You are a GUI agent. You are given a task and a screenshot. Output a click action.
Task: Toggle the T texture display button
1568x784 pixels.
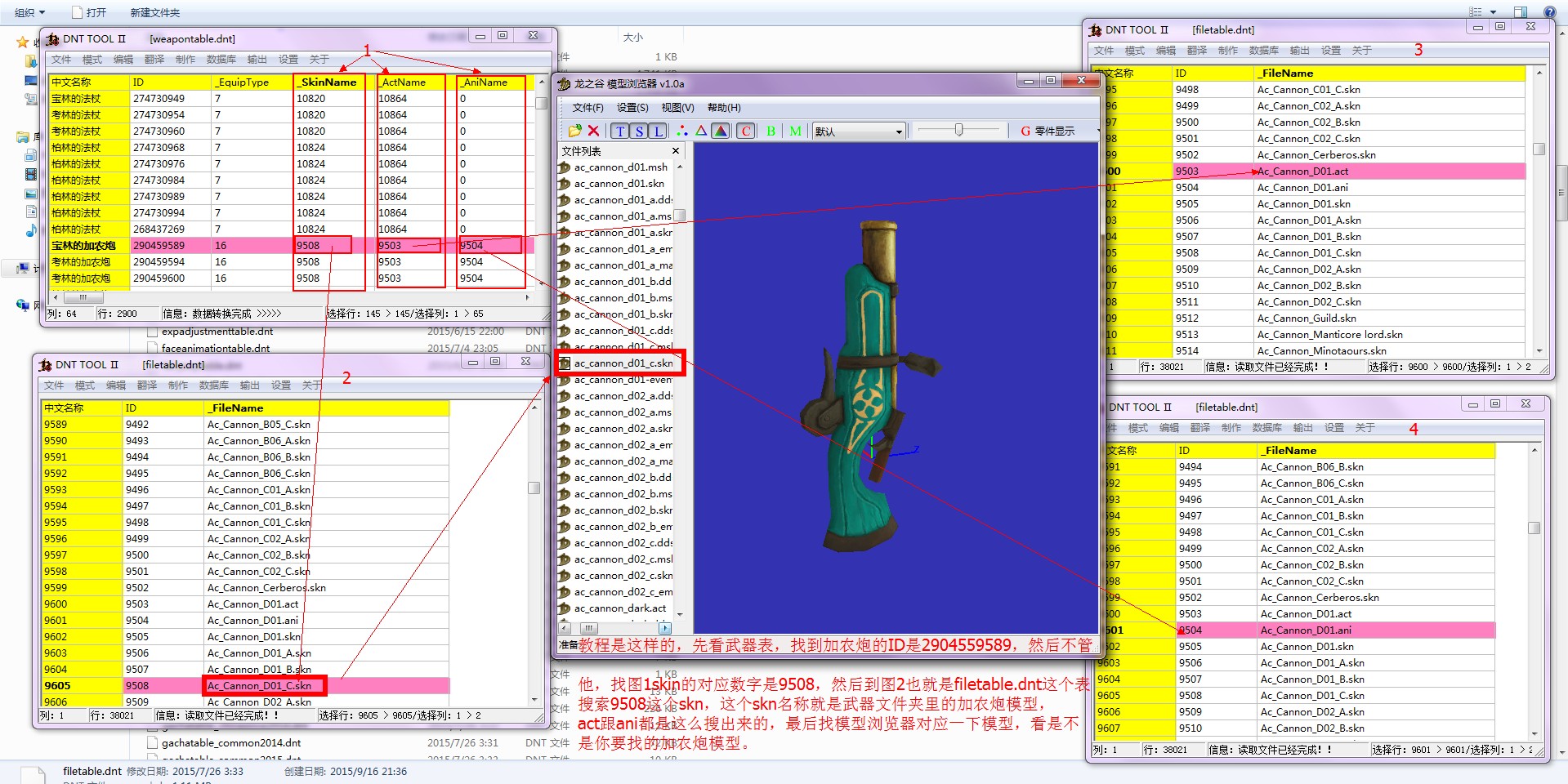click(620, 131)
